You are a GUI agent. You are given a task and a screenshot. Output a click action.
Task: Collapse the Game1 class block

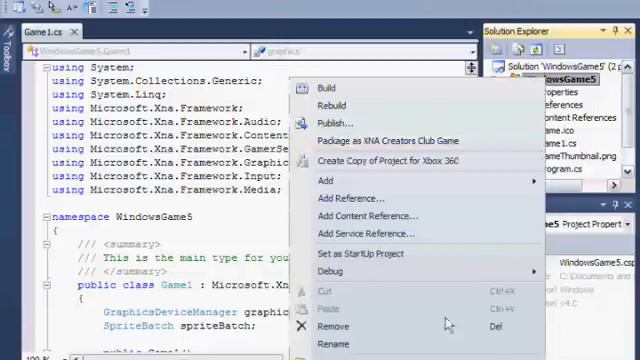coord(47,285)
